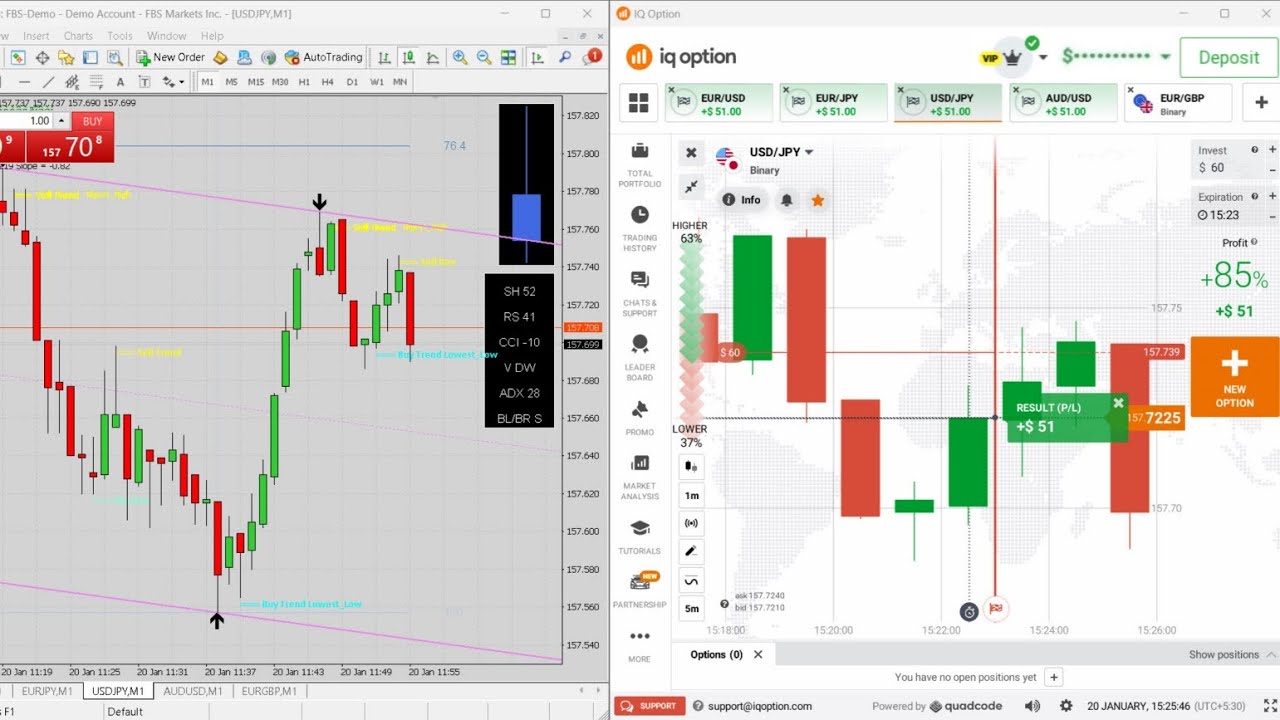Viewport: 1280px width, 720px height.
Task: Toggle AutoTrading in MetaTrader
Action: pos(323,57)
